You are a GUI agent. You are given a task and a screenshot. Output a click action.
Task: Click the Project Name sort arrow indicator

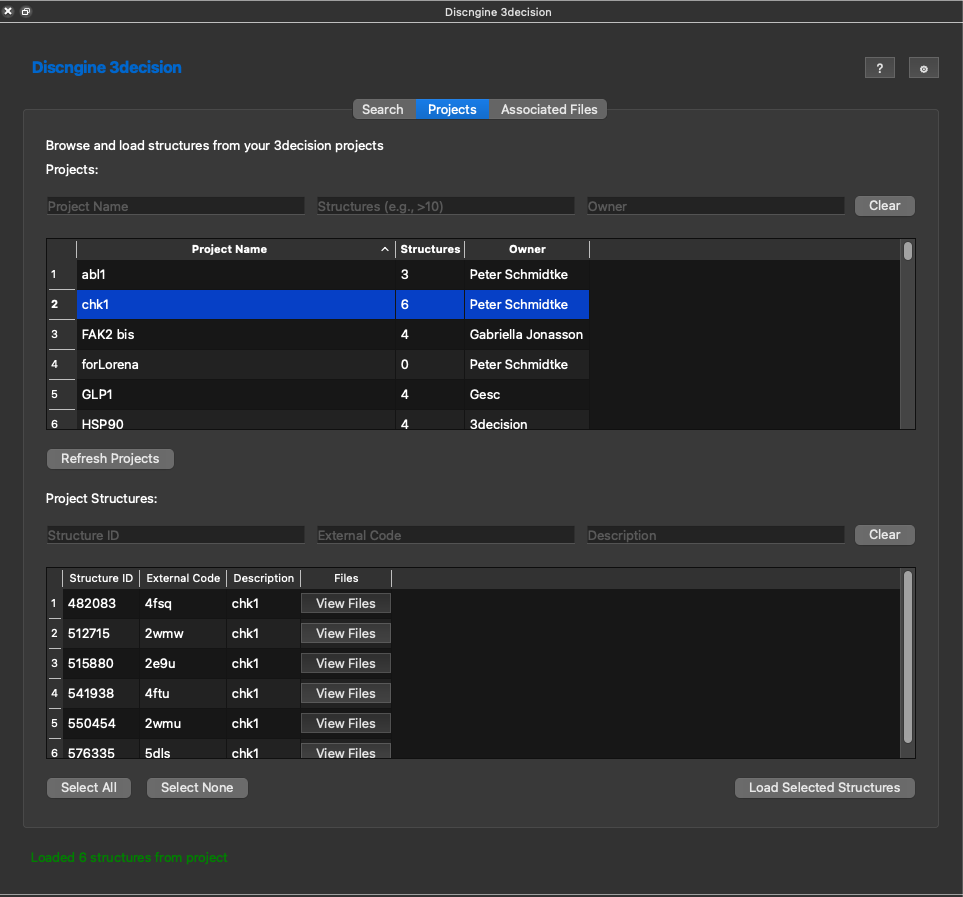[x=384, y=249]
